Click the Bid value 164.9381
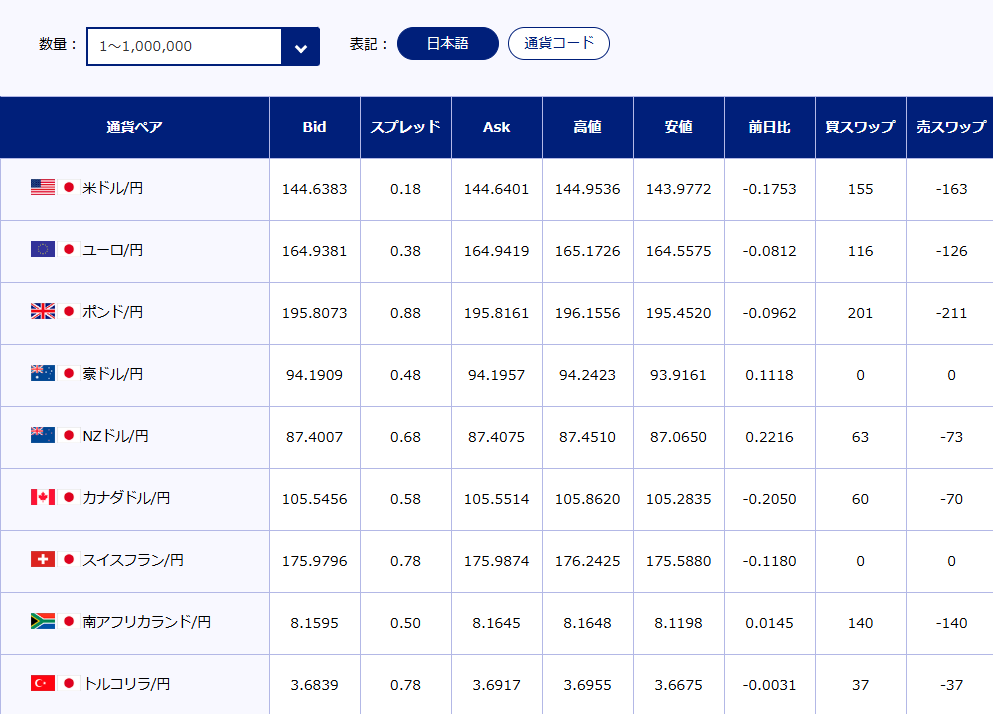Screen dimensions: 993x714 click(x=315, y=252)
